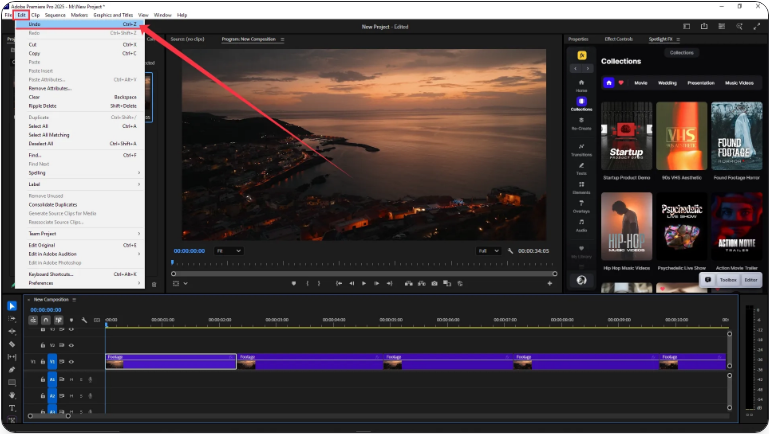The width and height of the screenshot is (769, 434).
Task: Select the Music Videos collection filter
Action: pyautogui.click(x=740, y=83)
